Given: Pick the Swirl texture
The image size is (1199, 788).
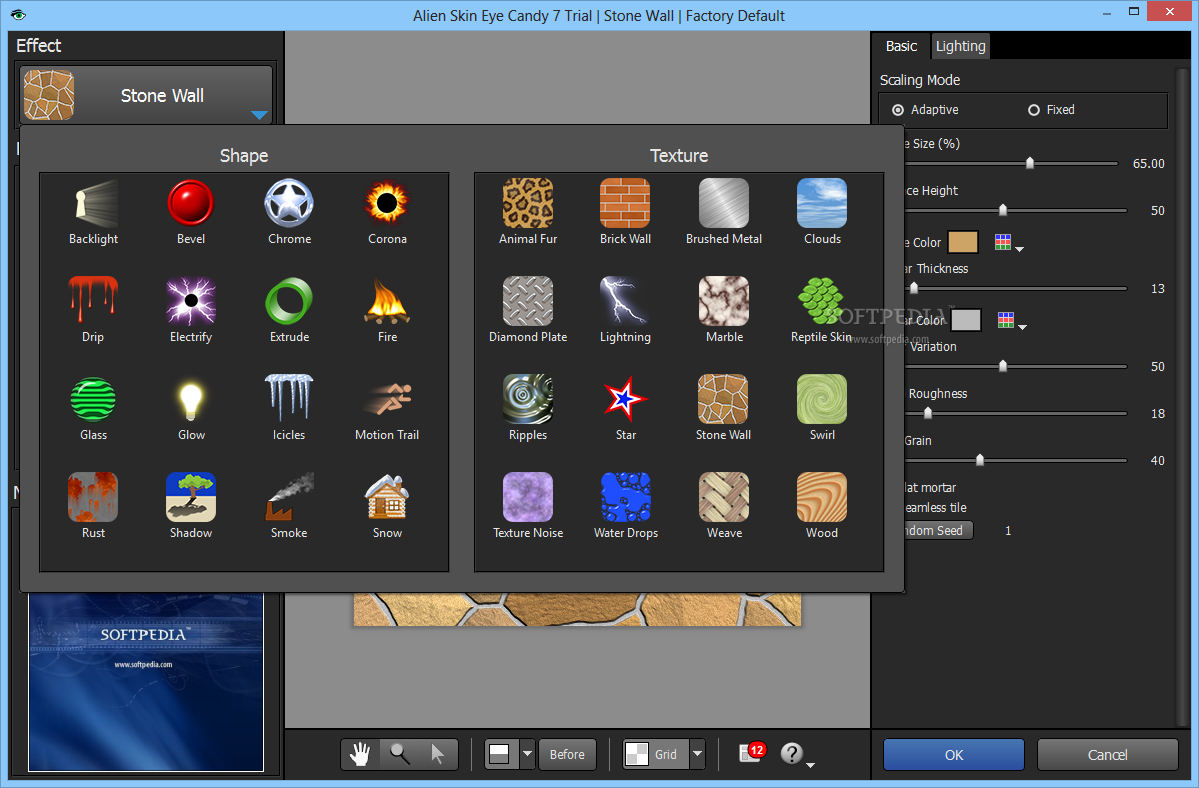Looking at the screenshot, I should pos(822,407).
